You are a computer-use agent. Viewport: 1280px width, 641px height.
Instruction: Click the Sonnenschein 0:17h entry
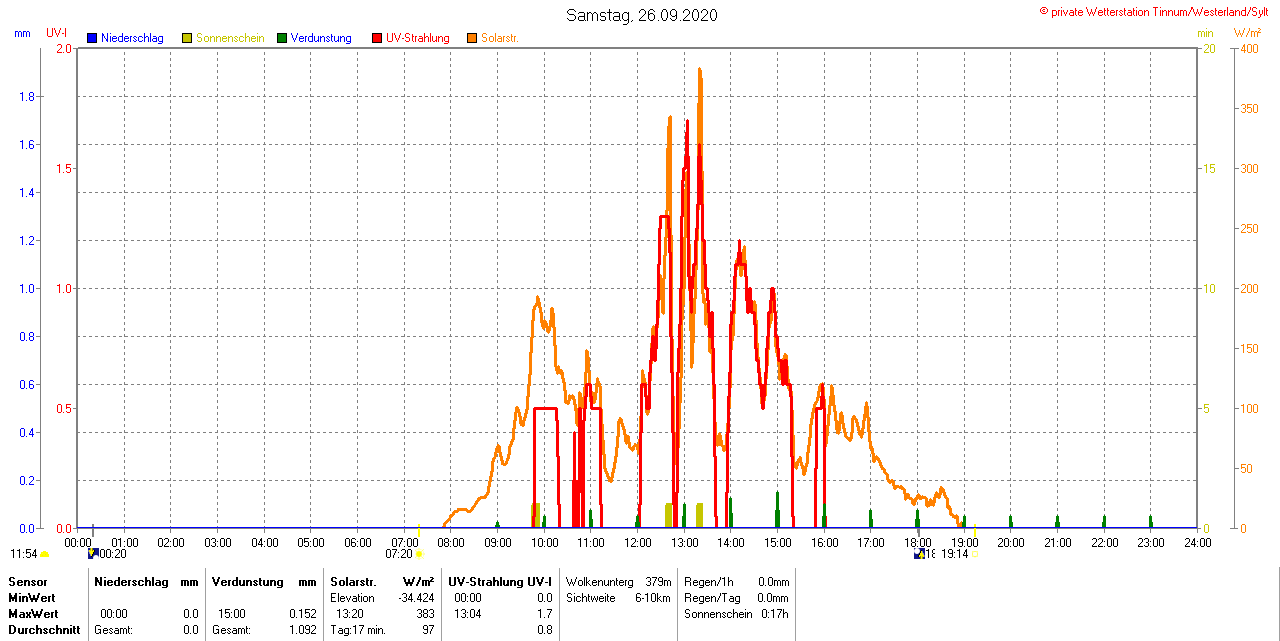737,614
